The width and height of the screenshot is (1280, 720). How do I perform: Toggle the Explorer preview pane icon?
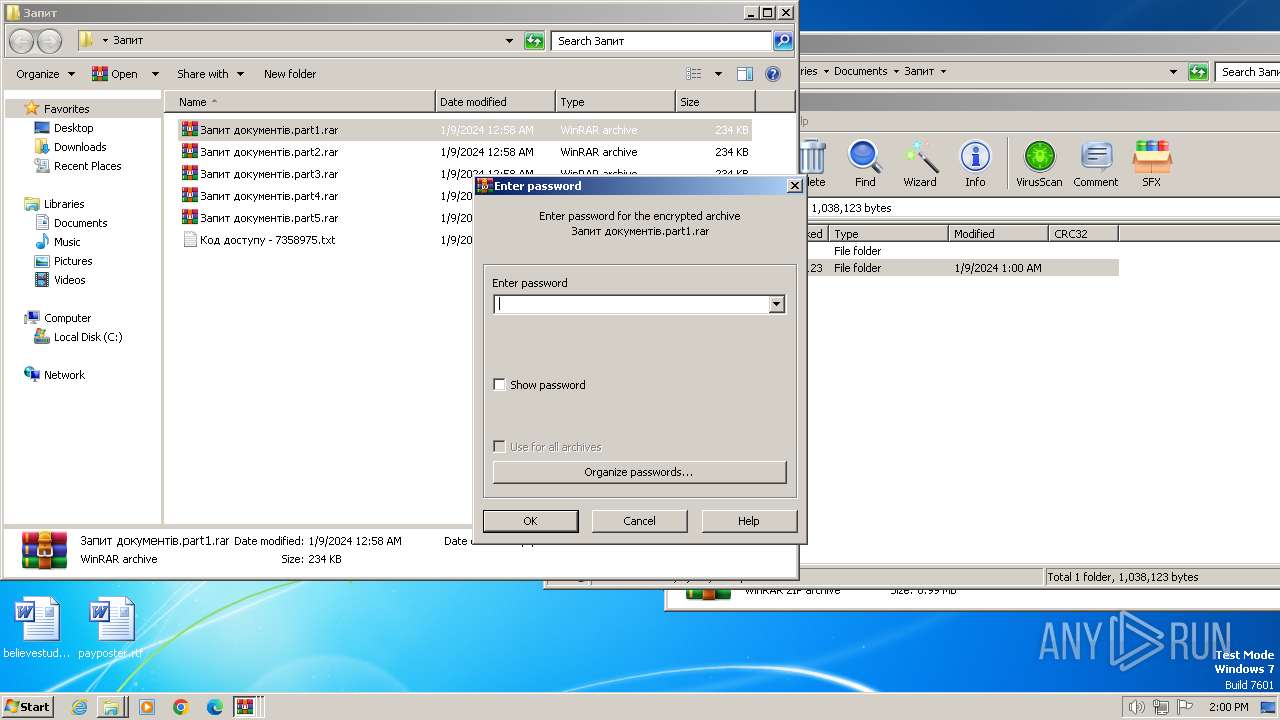click(x=744, y=74)
